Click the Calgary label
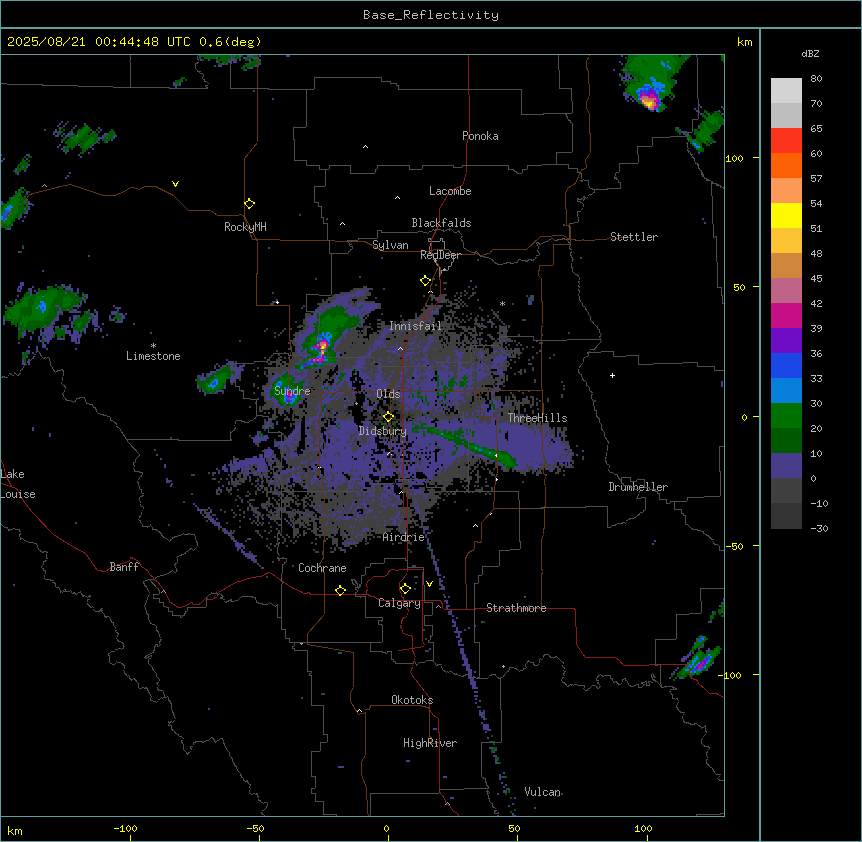This screenshot has height=842, width=862. click(x=399, y=603)
